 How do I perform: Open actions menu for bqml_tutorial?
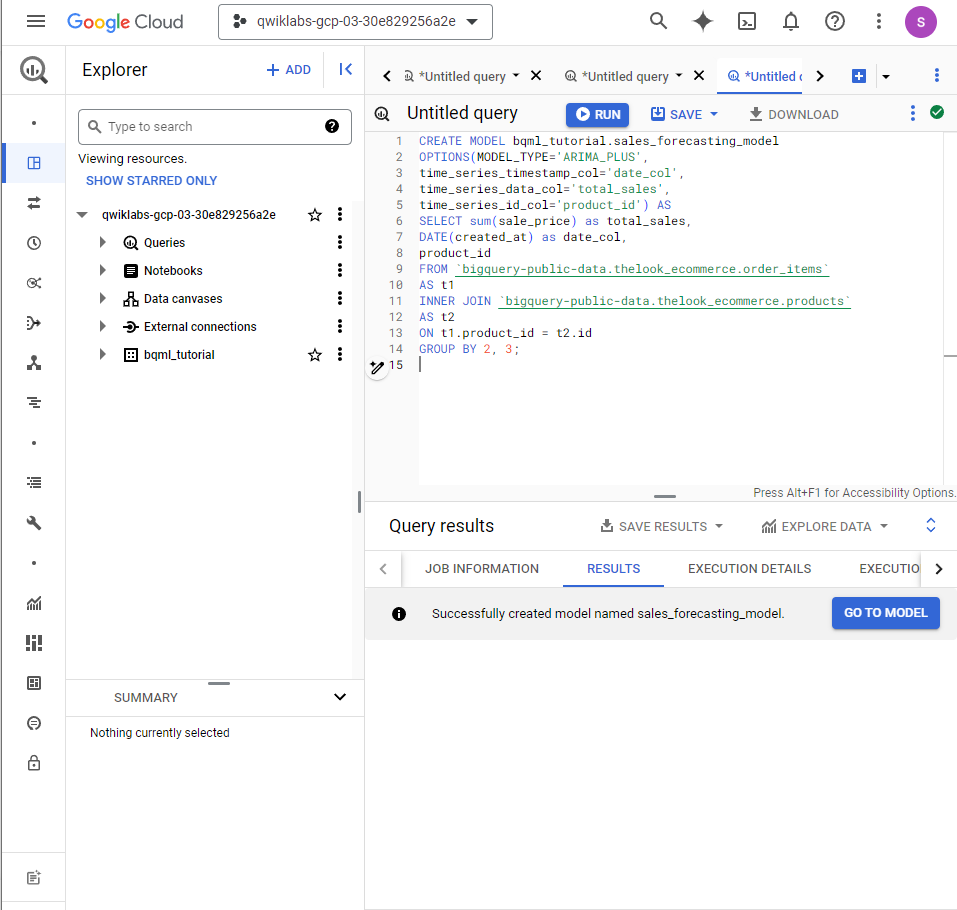click(340, 355)
